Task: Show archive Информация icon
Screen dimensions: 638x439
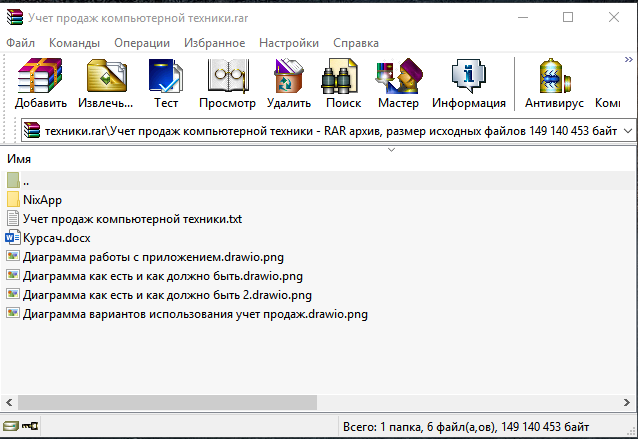Action: click(469, 82)
